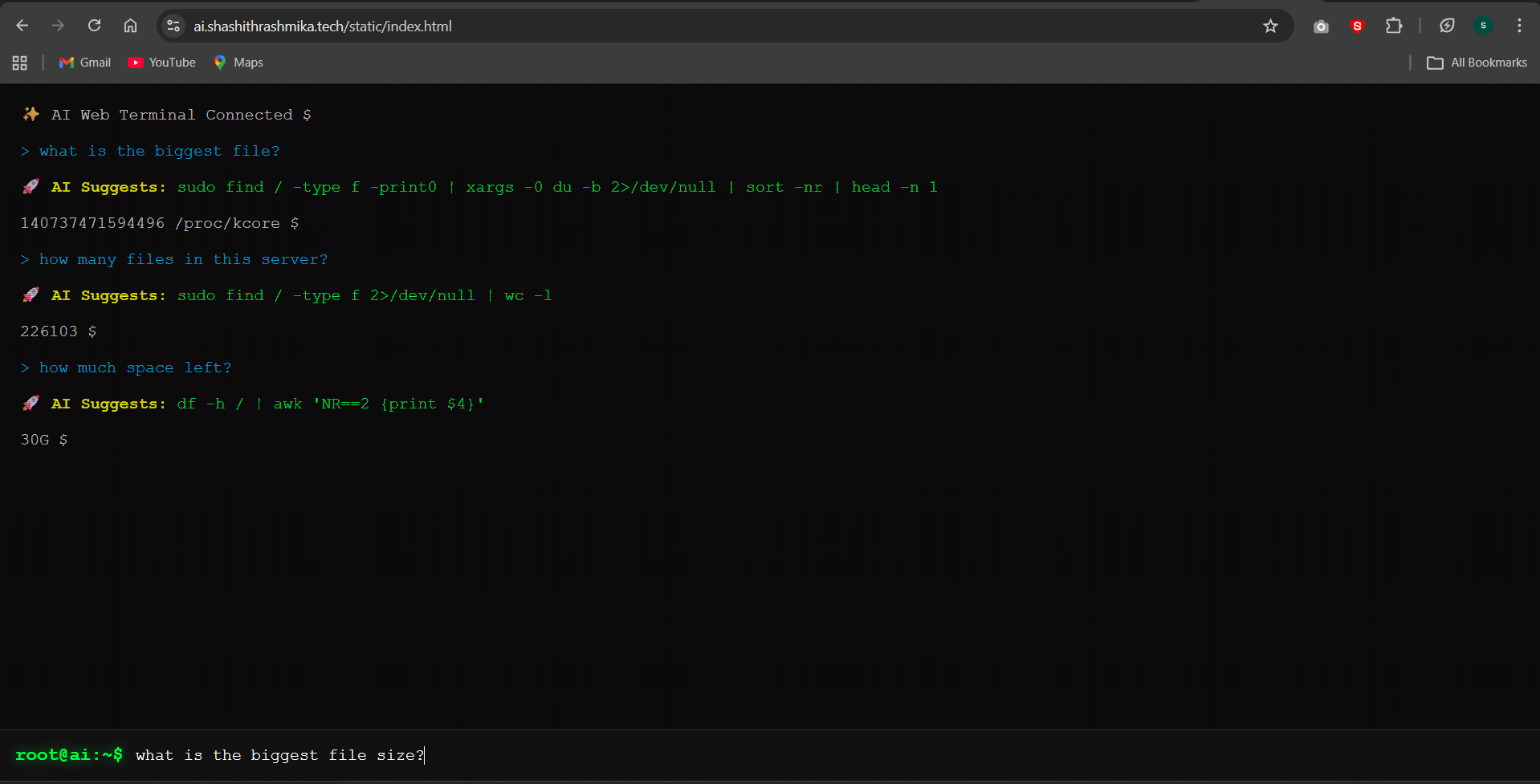This screenshot has height=784, width=1540.
Task: Click the browser forward arrow
Action: (x=58, y=26)
